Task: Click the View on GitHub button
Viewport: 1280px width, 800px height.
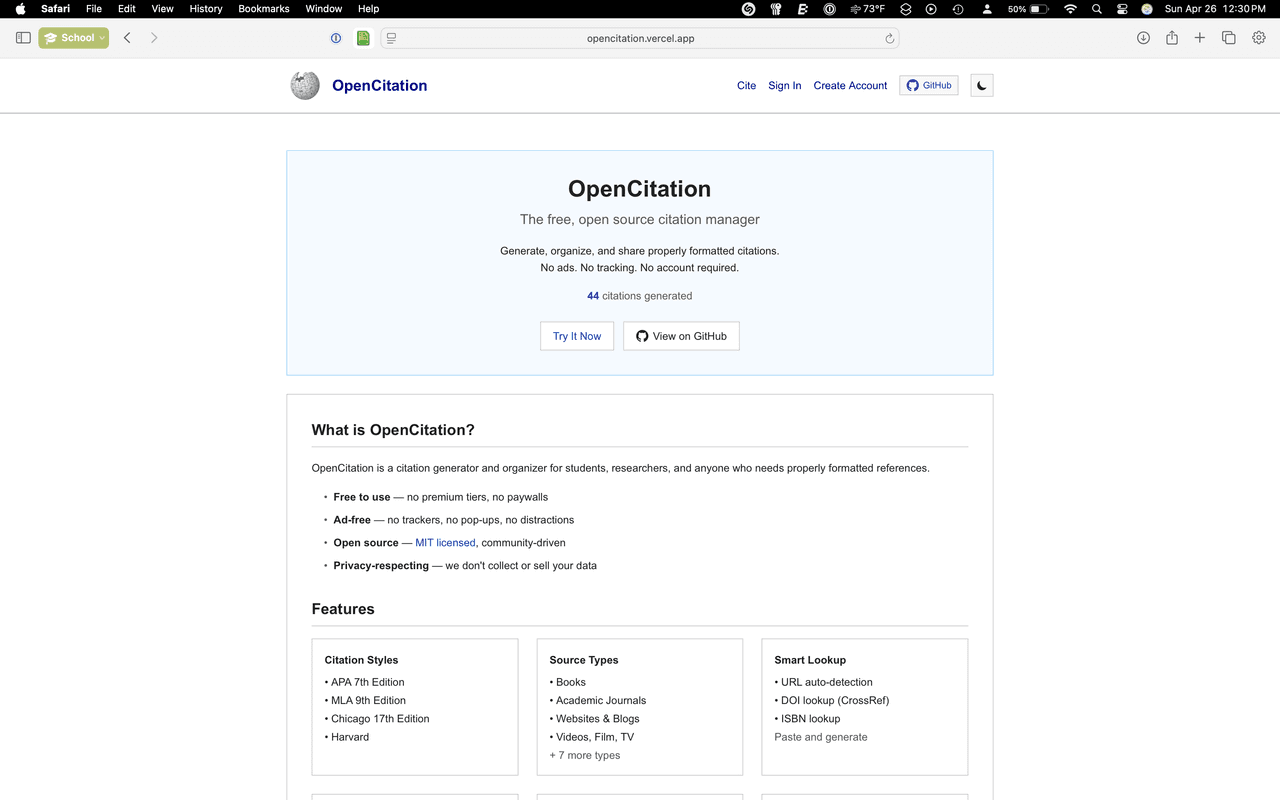Action: click(681, 336)
